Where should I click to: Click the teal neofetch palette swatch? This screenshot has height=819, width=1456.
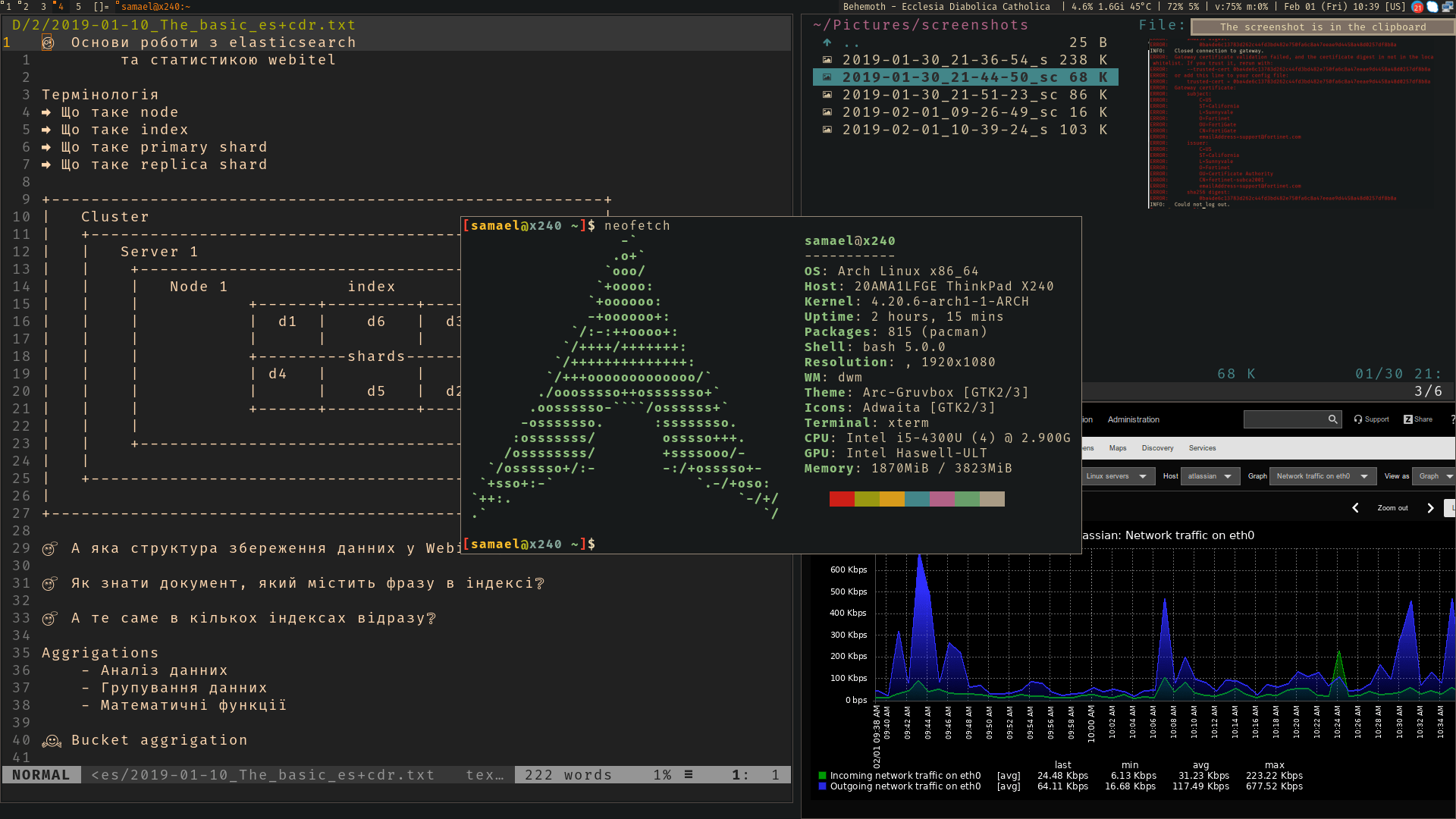click(917, 499)
